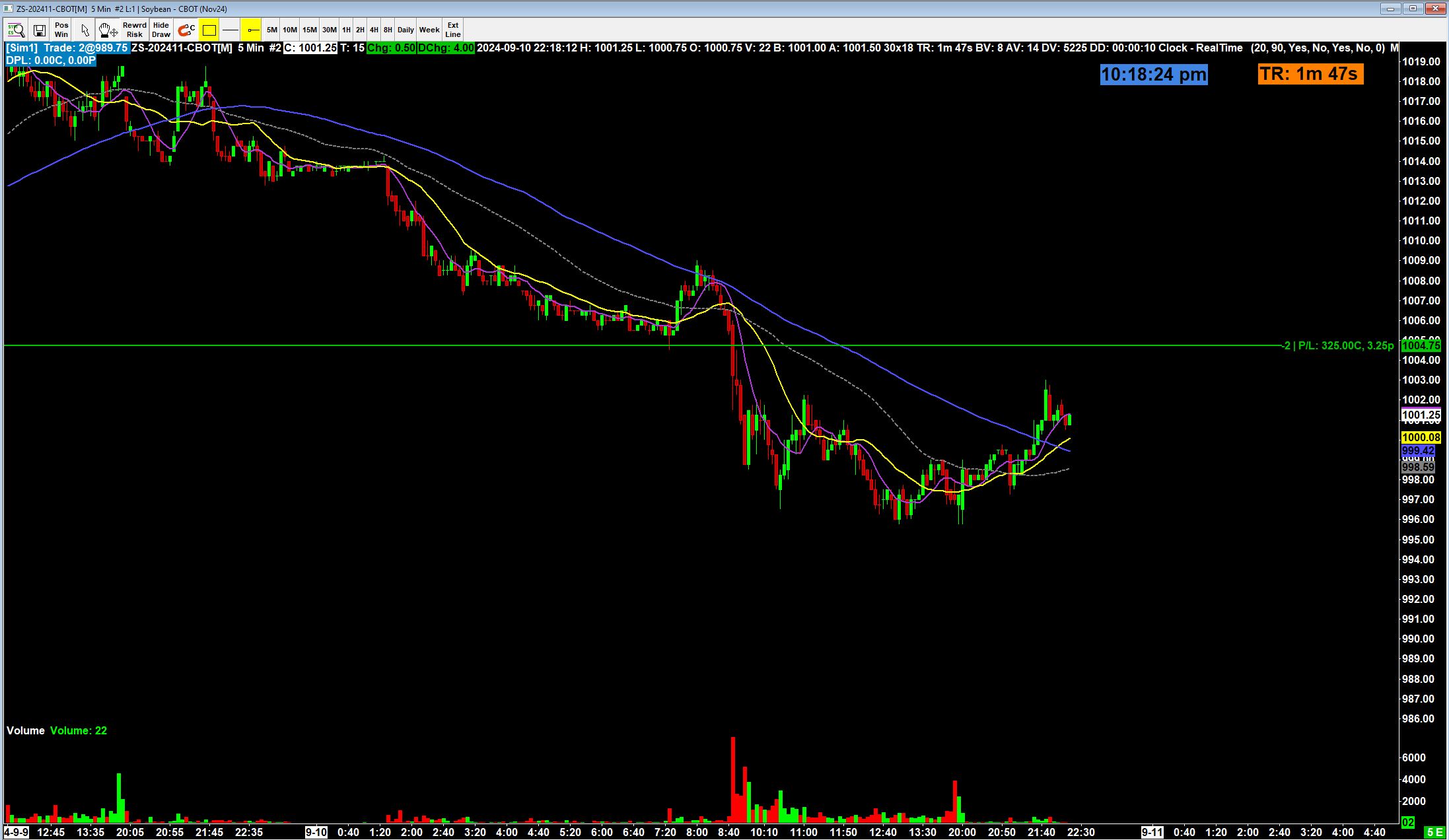Select the hand chart-move tool
This screenshot has height=840, width=1449.
point(107,30)
